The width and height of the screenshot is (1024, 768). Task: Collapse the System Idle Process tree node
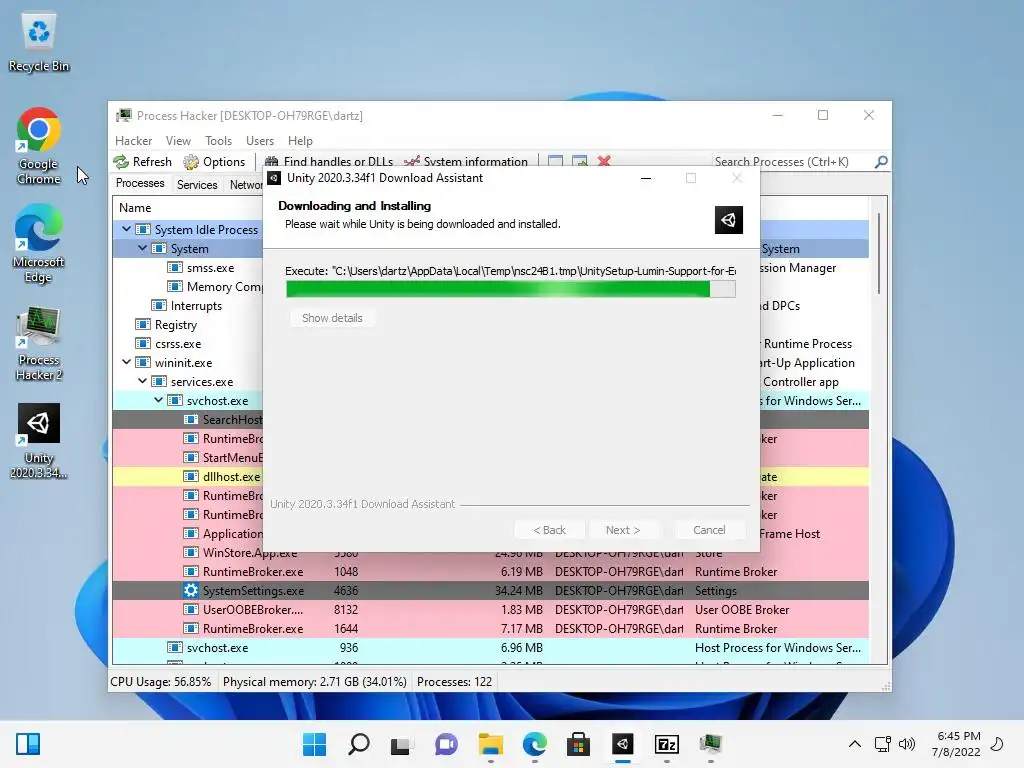126,229
